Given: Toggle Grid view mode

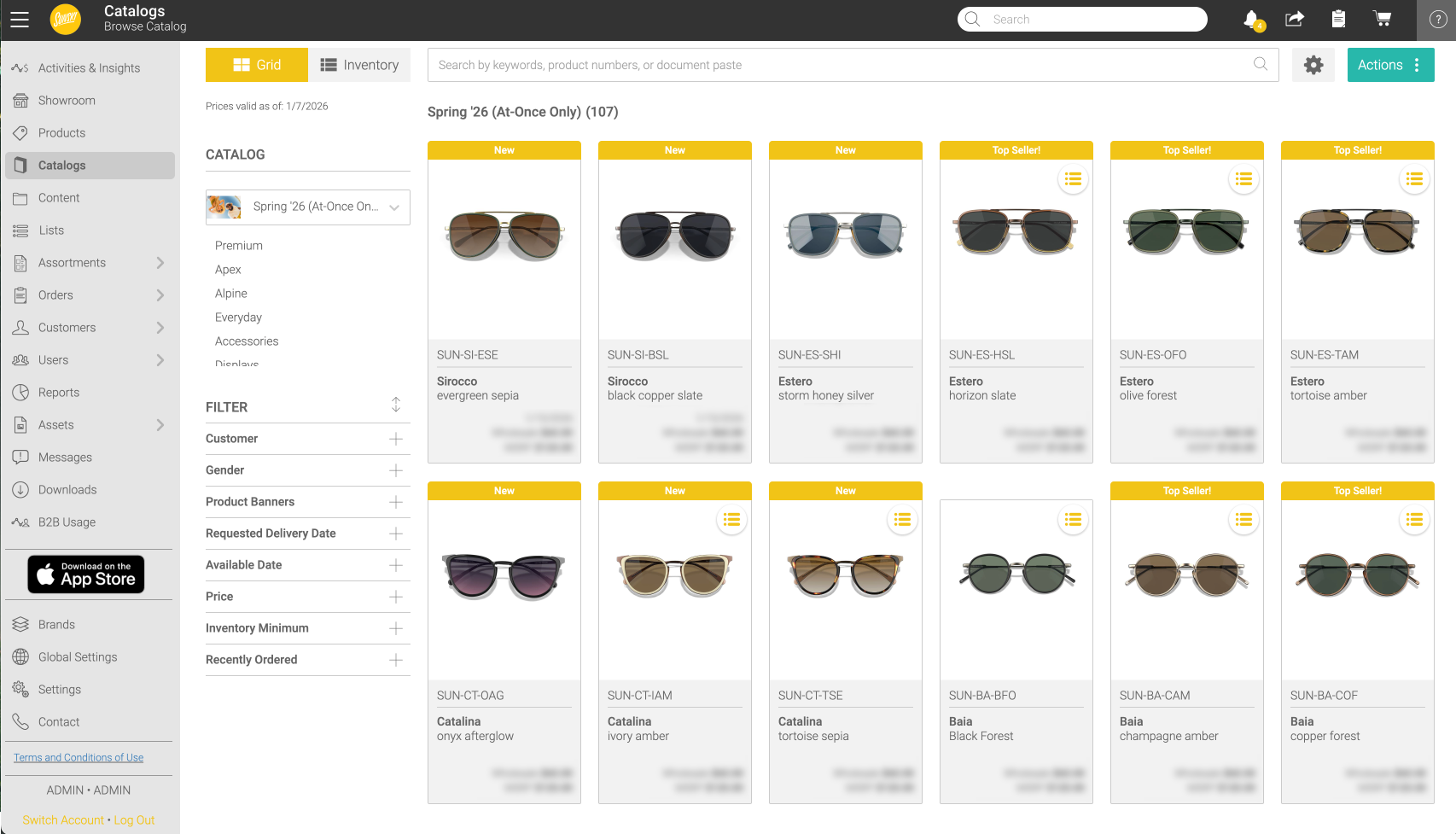Looking at the screenshot, I should pyautogui.click(x=257, y=64).
